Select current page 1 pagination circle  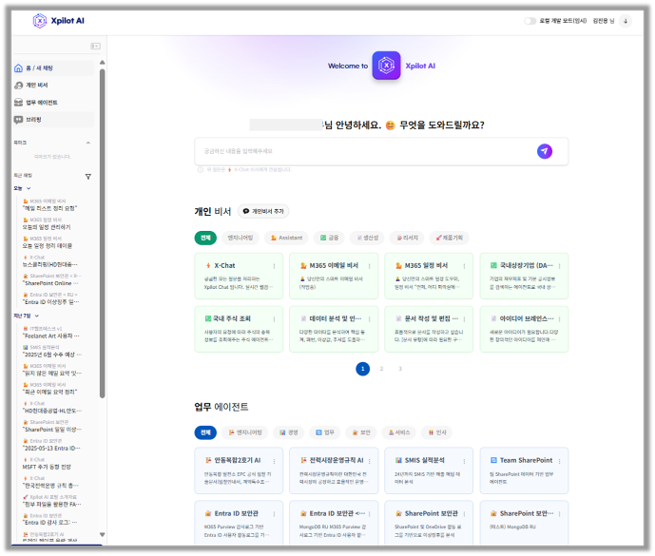(363, 369)
